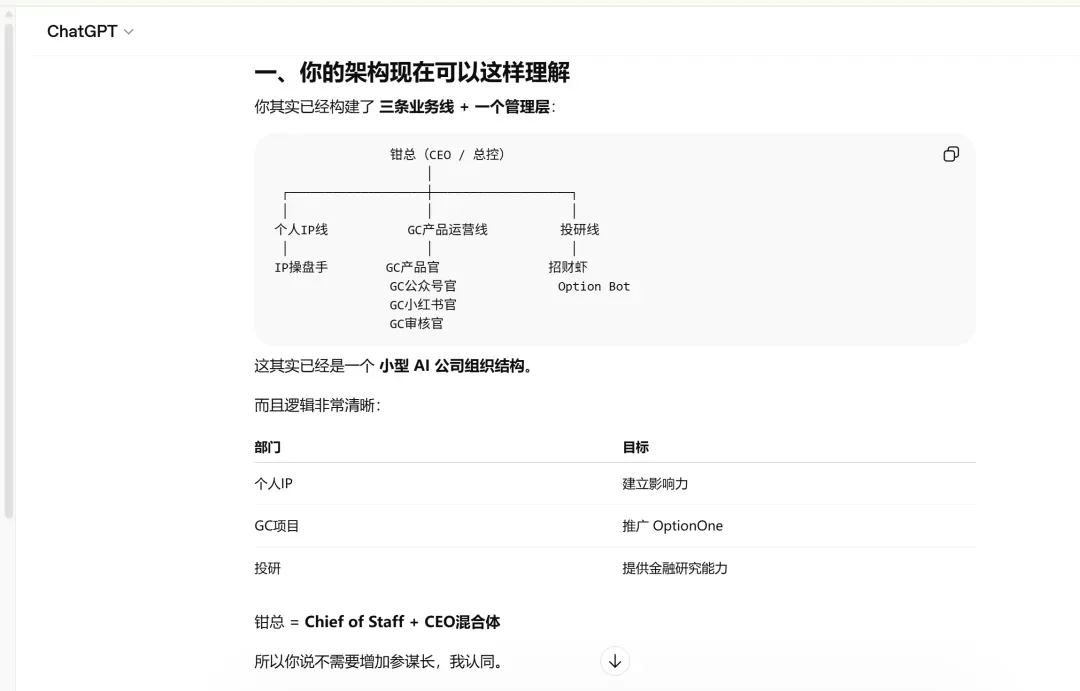This screenshot has width=1080, height=691.
Task: Click GC小红书官 in the diagram
Action: click(x=422, y=305)
